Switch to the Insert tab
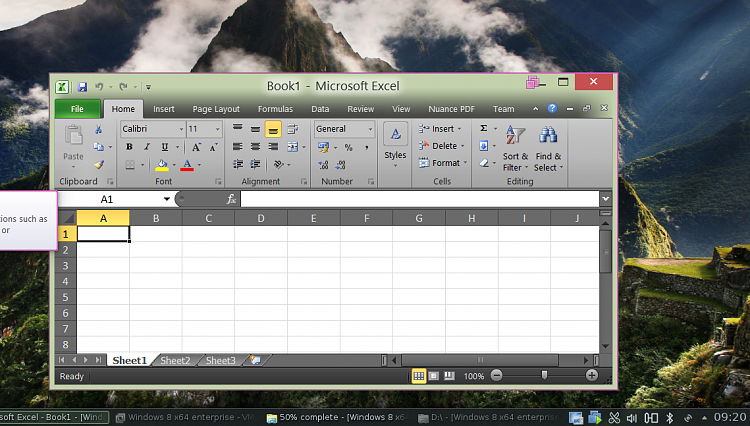The width and height of the screenshot is (750, 426). (164, 109)
